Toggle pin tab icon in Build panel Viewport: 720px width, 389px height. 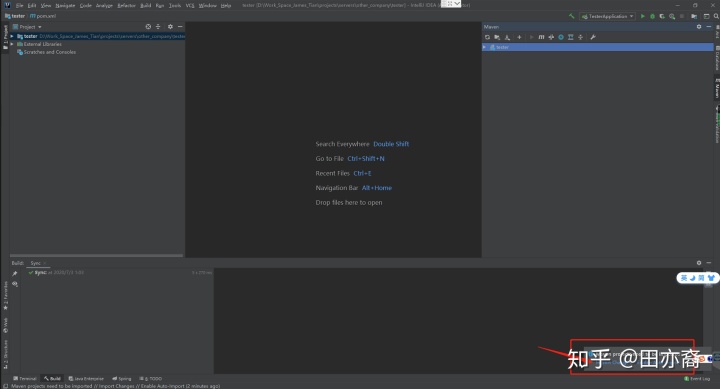[15, 274]
